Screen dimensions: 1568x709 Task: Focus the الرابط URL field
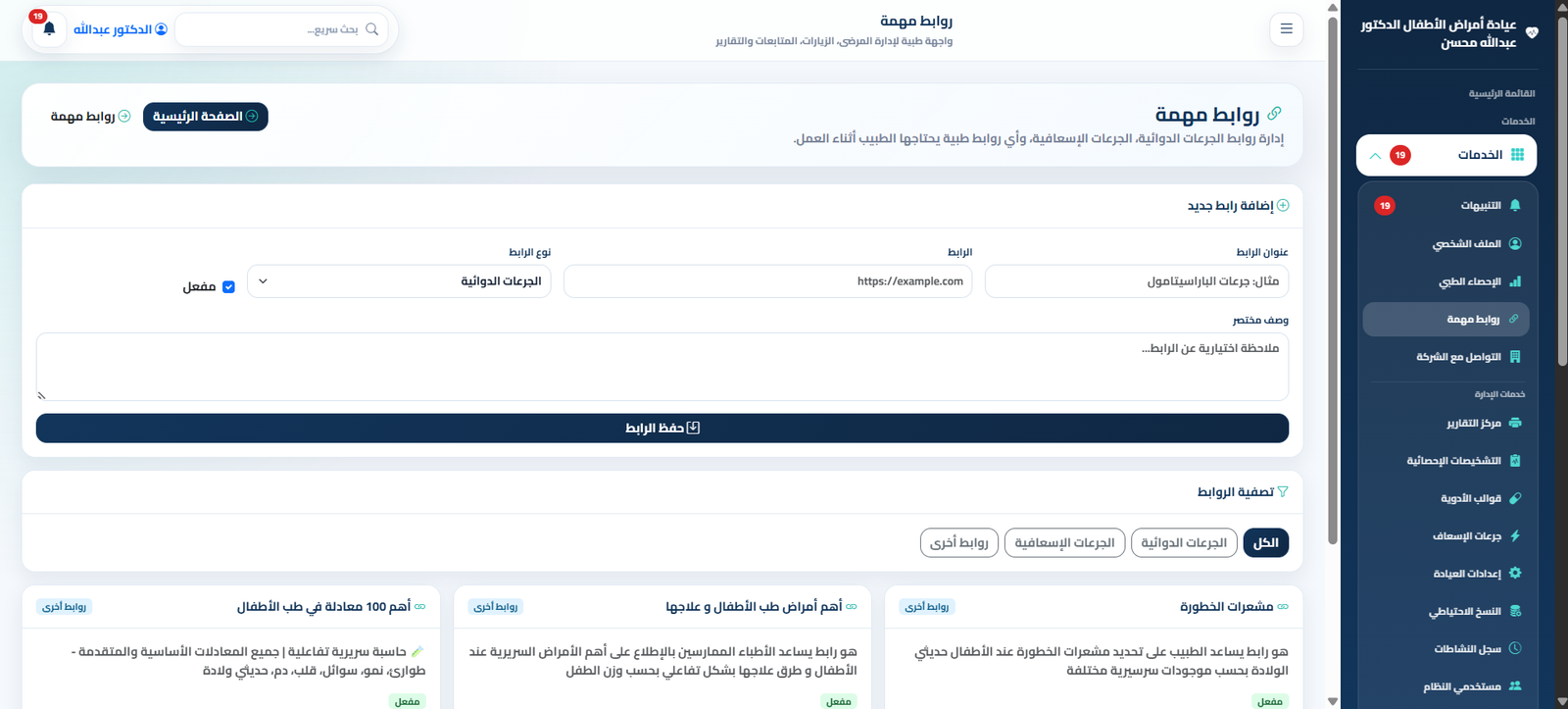pos(768,281)
